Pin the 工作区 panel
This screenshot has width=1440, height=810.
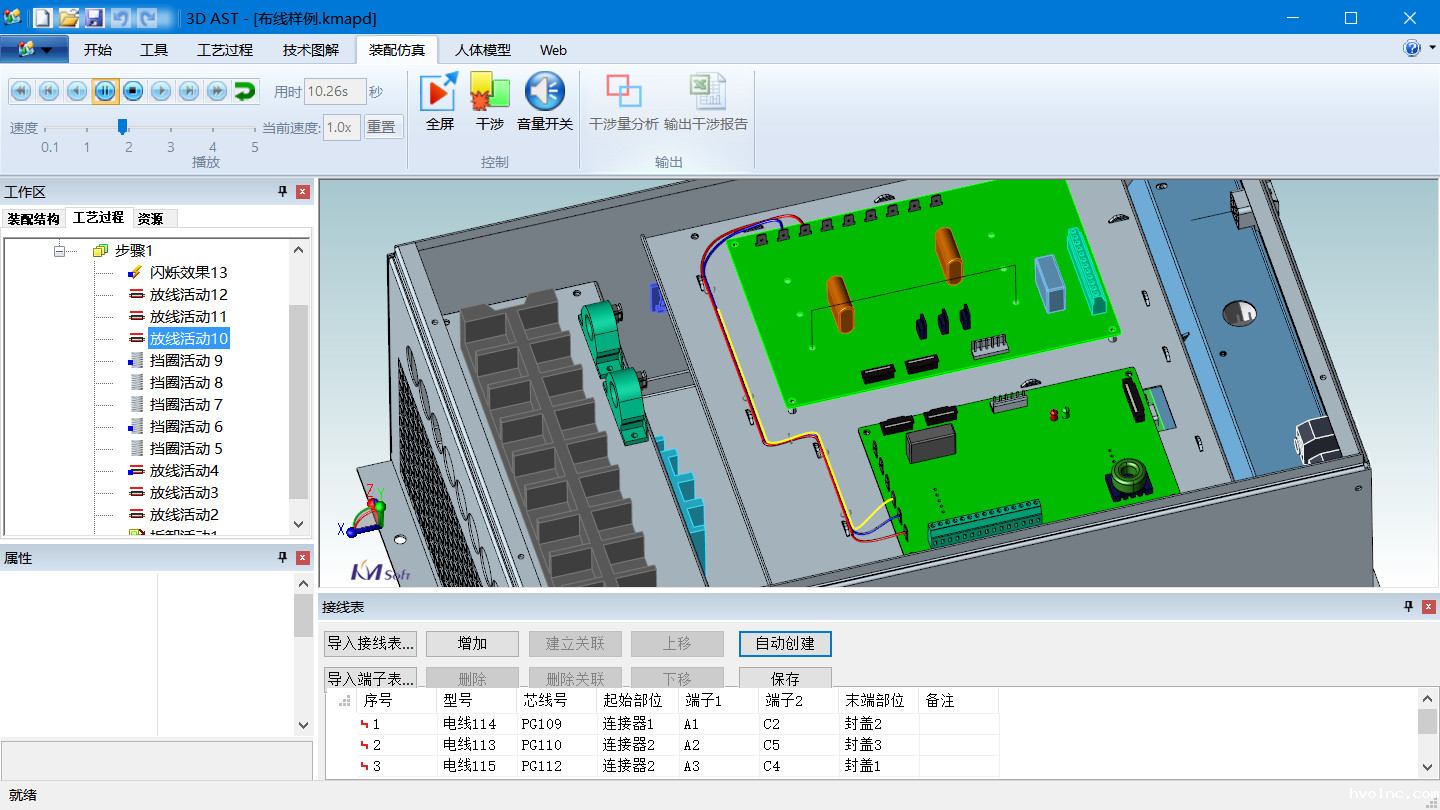point(283,192)
